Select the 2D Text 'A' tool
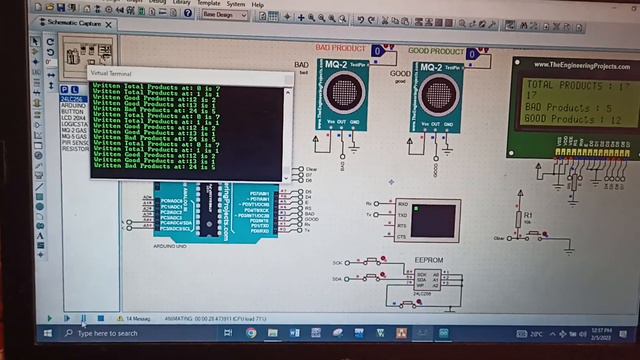 click(40, 236)
